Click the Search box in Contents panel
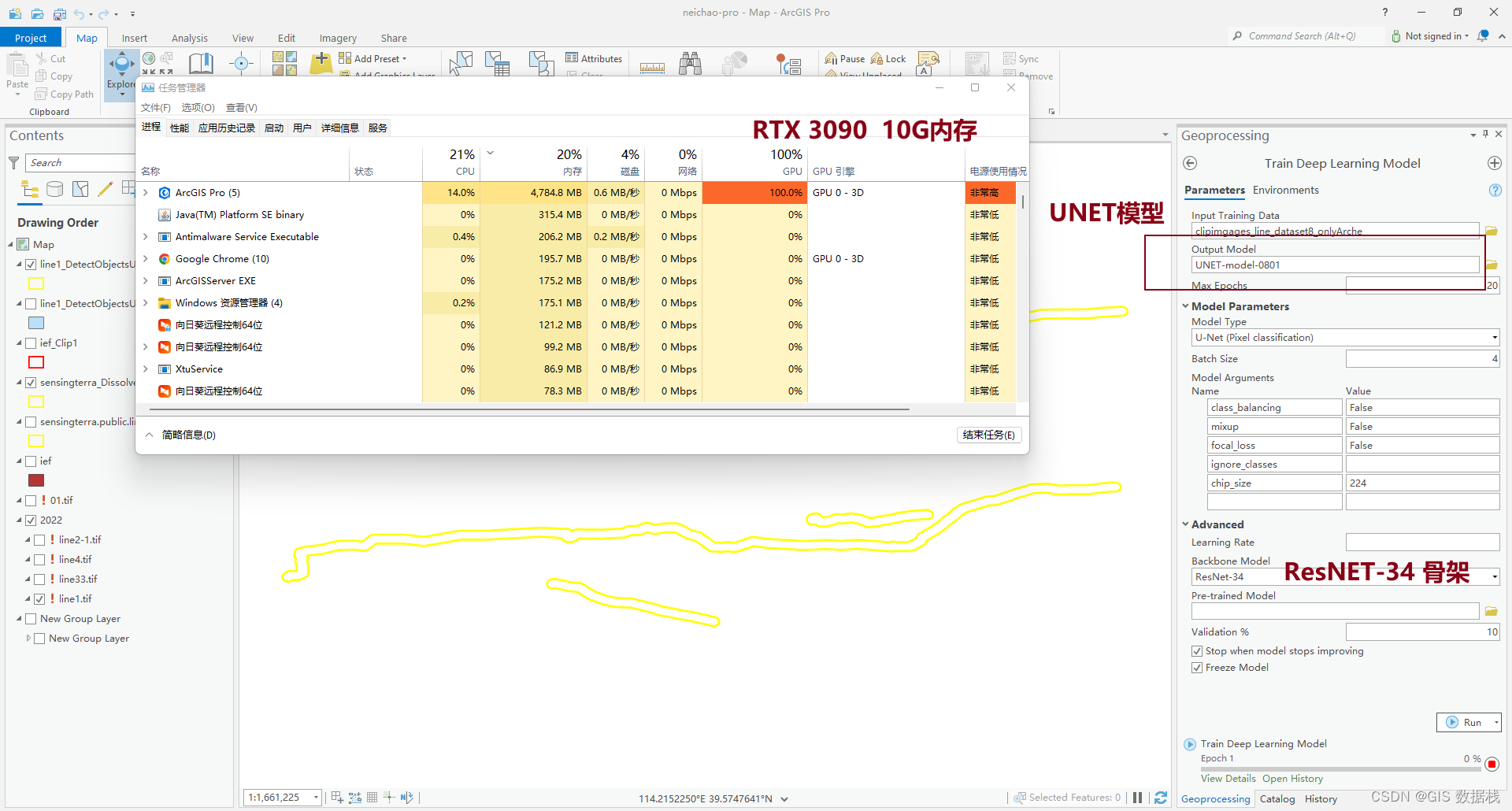 [x=79, y=163]
